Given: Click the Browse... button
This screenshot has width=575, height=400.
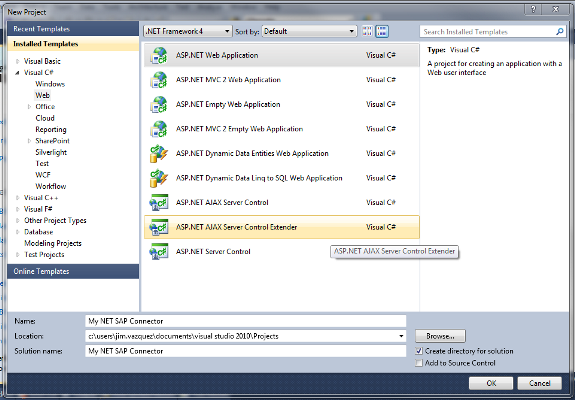Looking at the screenshot, I should 440,336.
